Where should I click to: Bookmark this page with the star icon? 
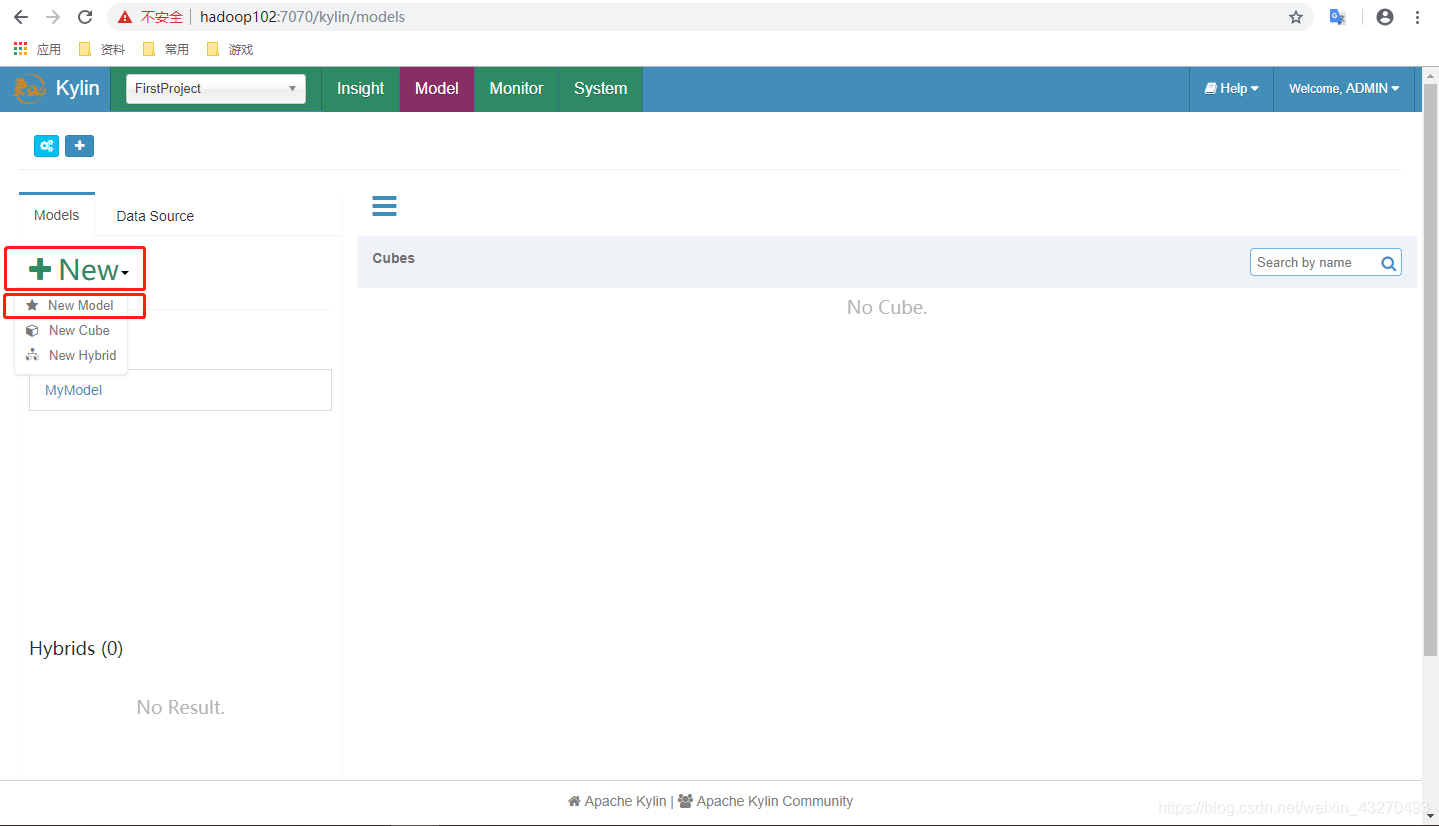pyautogui.click(x=1296, y=17)
